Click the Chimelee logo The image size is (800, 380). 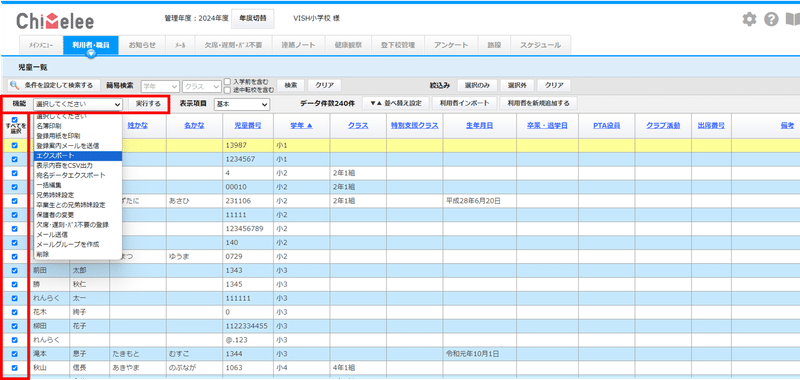tap(55, 21)
